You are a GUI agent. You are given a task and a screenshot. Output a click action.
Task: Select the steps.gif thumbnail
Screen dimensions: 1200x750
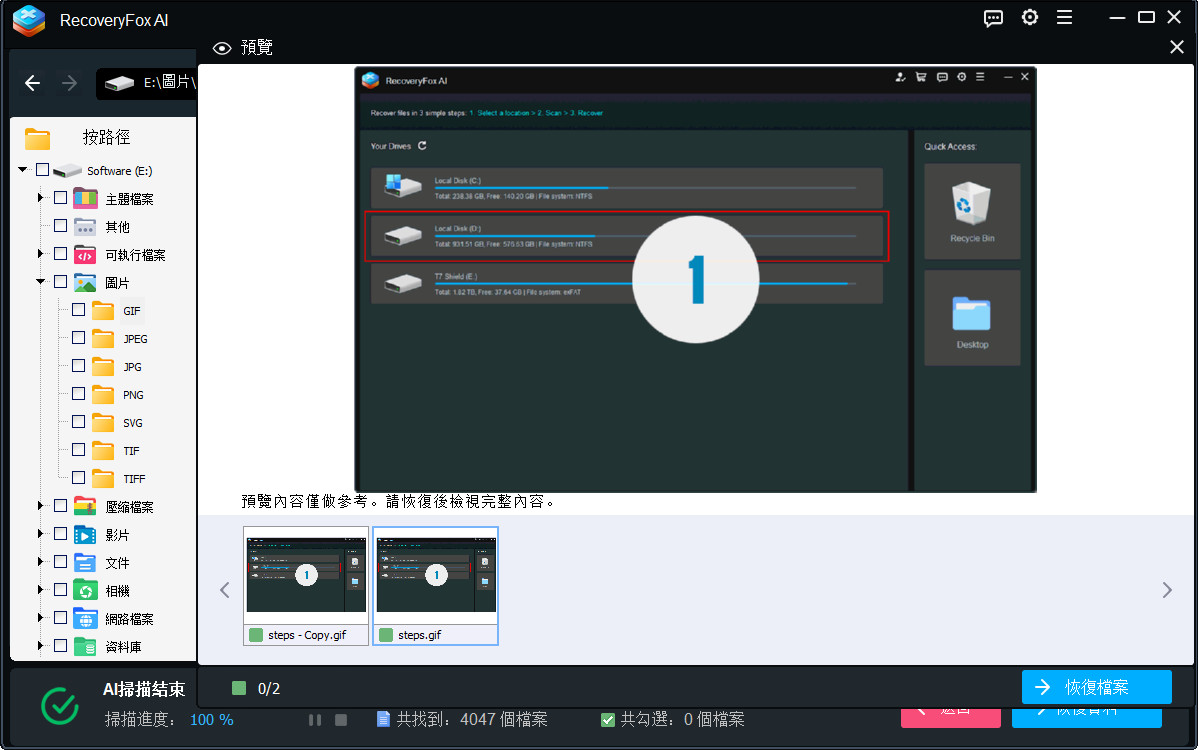(x=435, y=575)
